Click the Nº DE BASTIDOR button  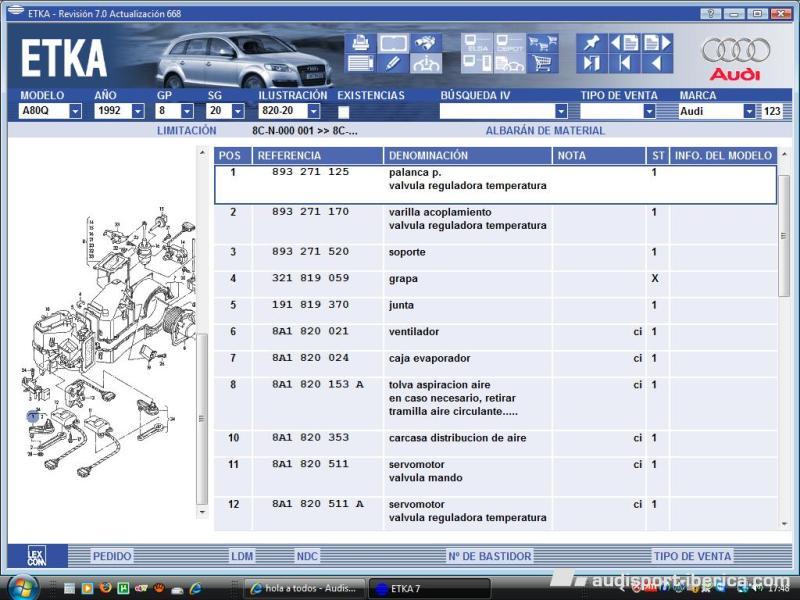[489, 556]
